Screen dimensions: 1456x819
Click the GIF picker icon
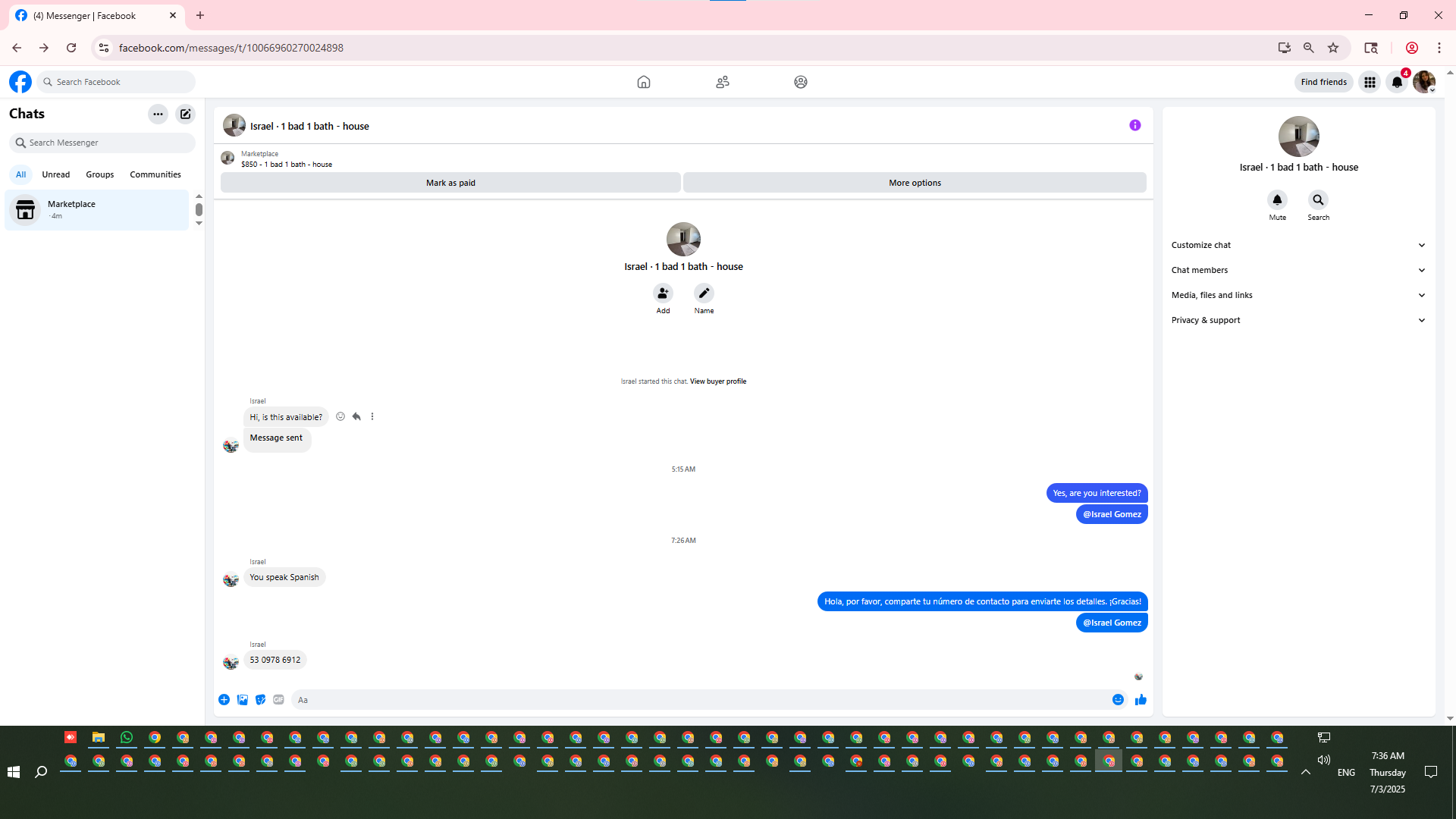pos(278,700)
